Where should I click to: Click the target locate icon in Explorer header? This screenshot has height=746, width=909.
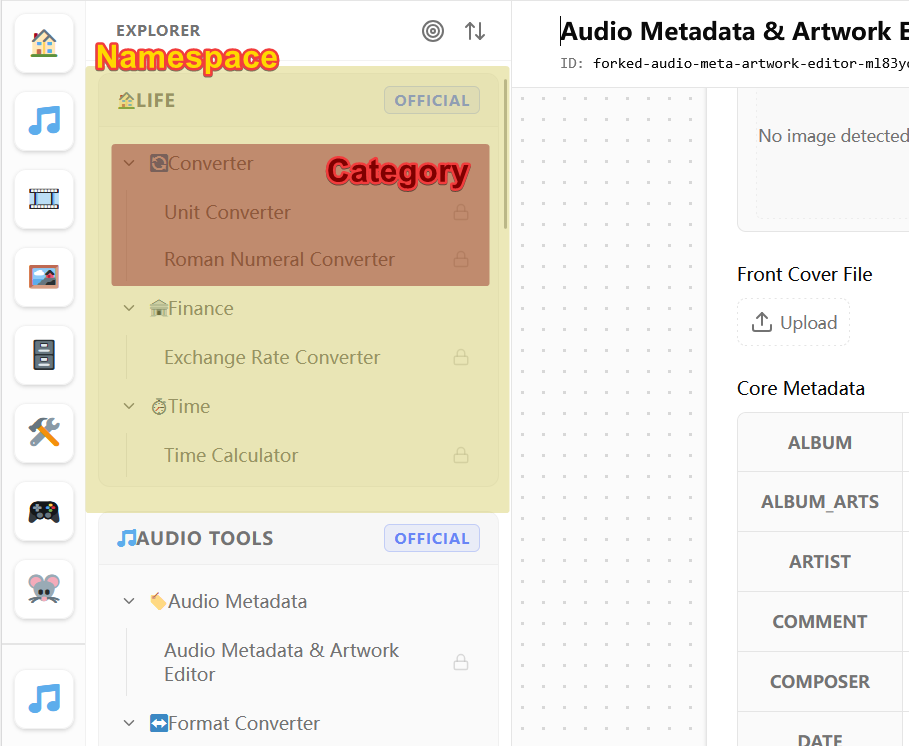point(433,31)
